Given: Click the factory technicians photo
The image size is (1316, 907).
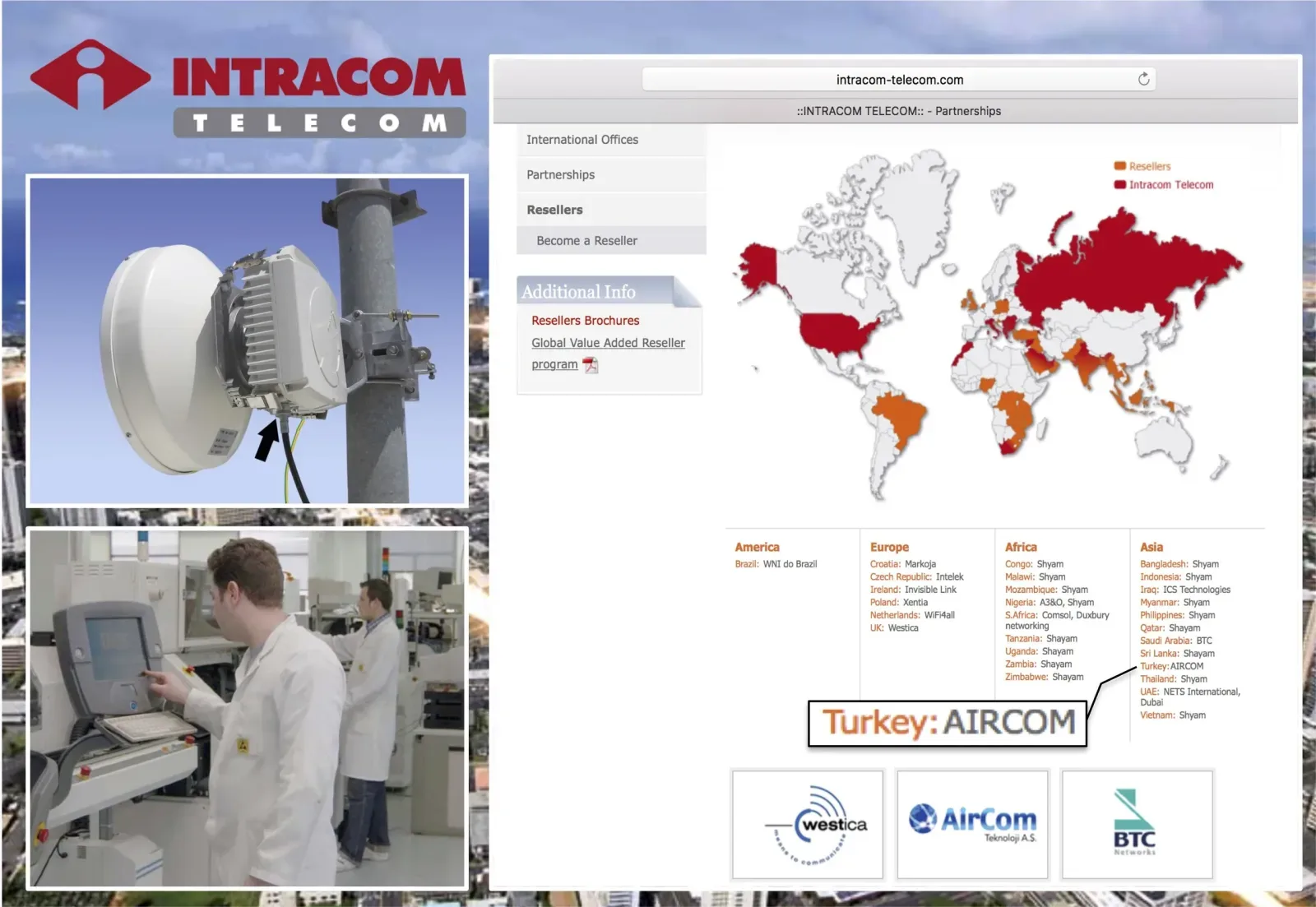Looking at the screenshot, I should pyautogui.click(x=248, y=708).
